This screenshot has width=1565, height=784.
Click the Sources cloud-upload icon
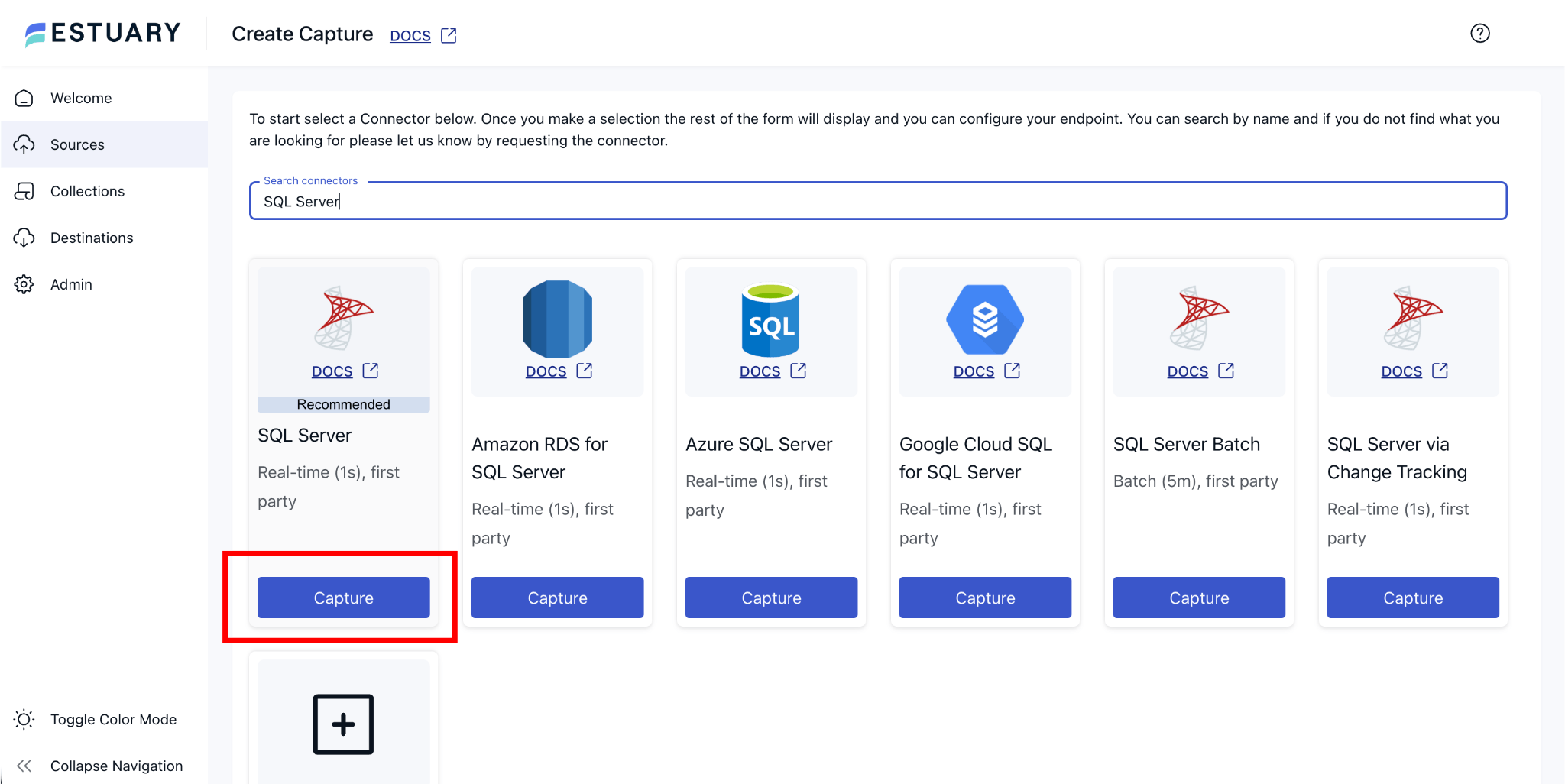click(24, 144)
